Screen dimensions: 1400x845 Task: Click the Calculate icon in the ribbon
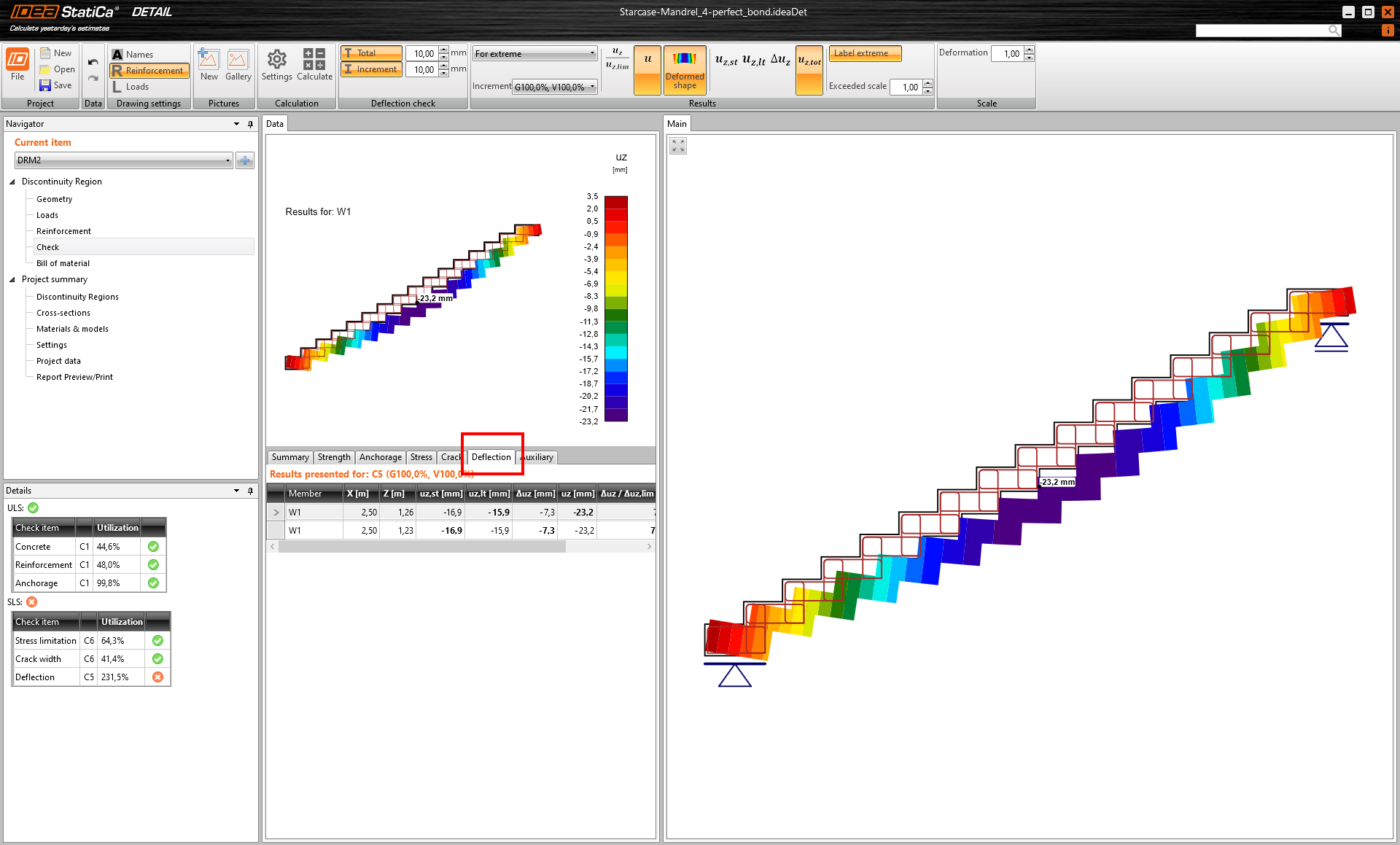pos(314,64)
